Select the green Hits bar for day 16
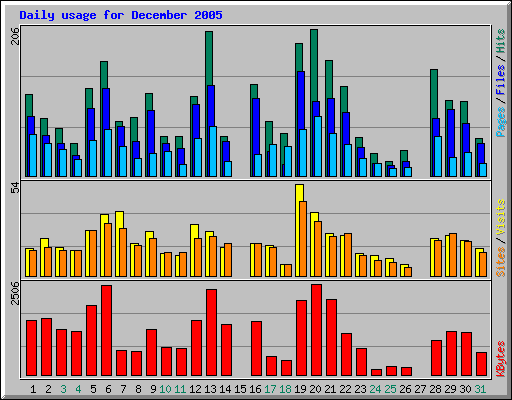Screen dimensions: 512x400 [254, 91]
